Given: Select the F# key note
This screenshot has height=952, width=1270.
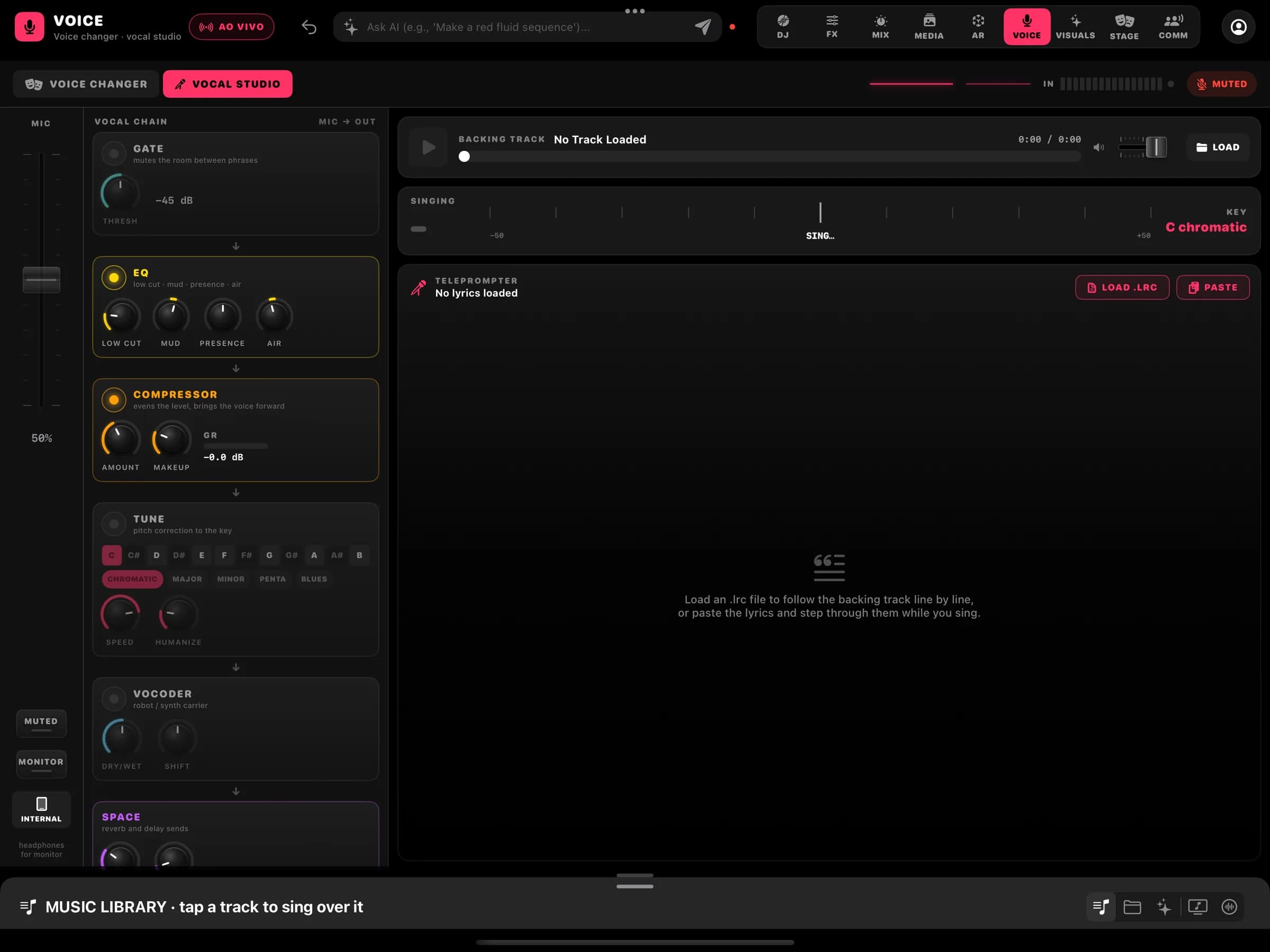Looking at the screenshot, I should [x=246, y=555].
